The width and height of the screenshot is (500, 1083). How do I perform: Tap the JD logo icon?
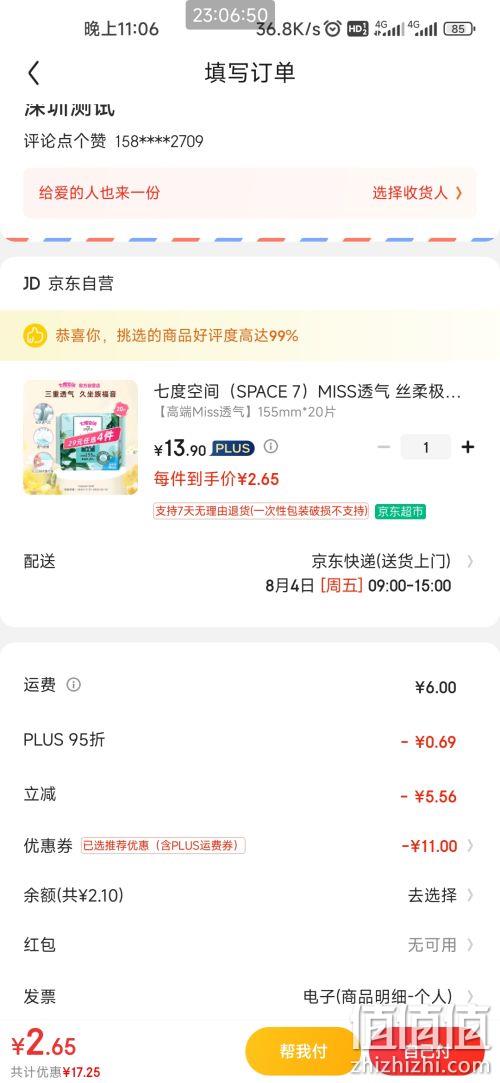click(32, 283)
